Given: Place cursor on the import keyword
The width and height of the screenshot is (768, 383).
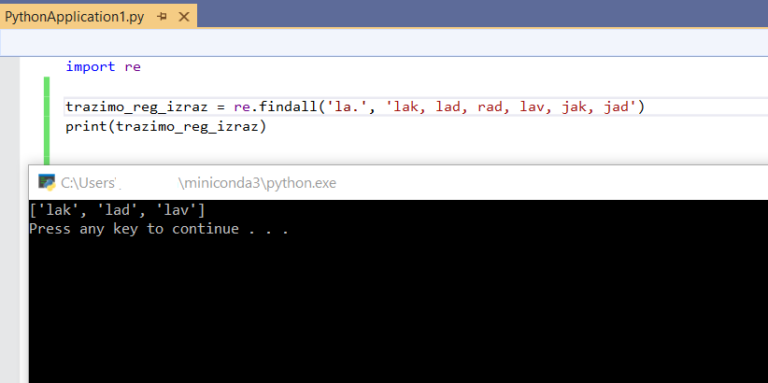Looking at the screenshot, I should 91,67.
